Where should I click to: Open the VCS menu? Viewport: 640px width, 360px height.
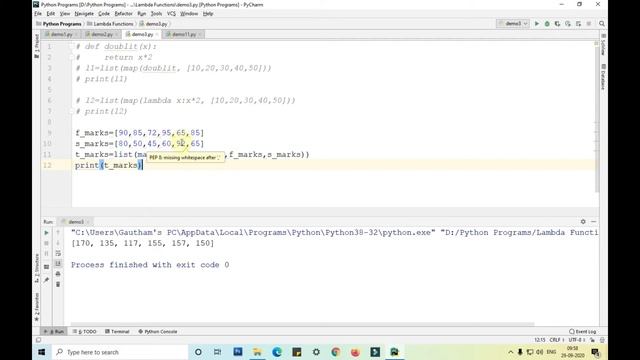171,13
